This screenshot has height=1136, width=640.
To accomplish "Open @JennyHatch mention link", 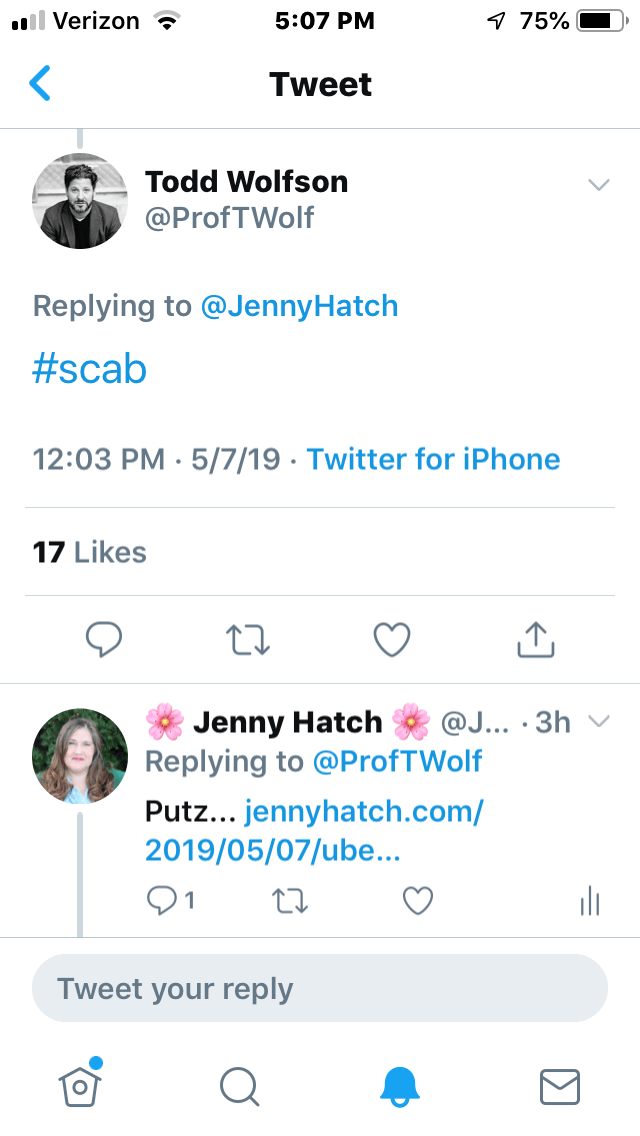I will click(x=299, y=306).
